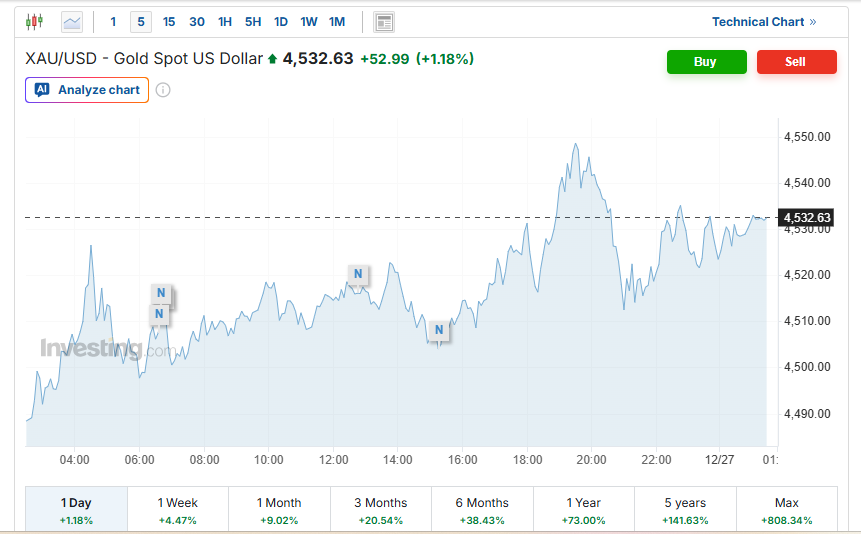Open the Technical Chart link
The image size is (861, 534).
764,22
